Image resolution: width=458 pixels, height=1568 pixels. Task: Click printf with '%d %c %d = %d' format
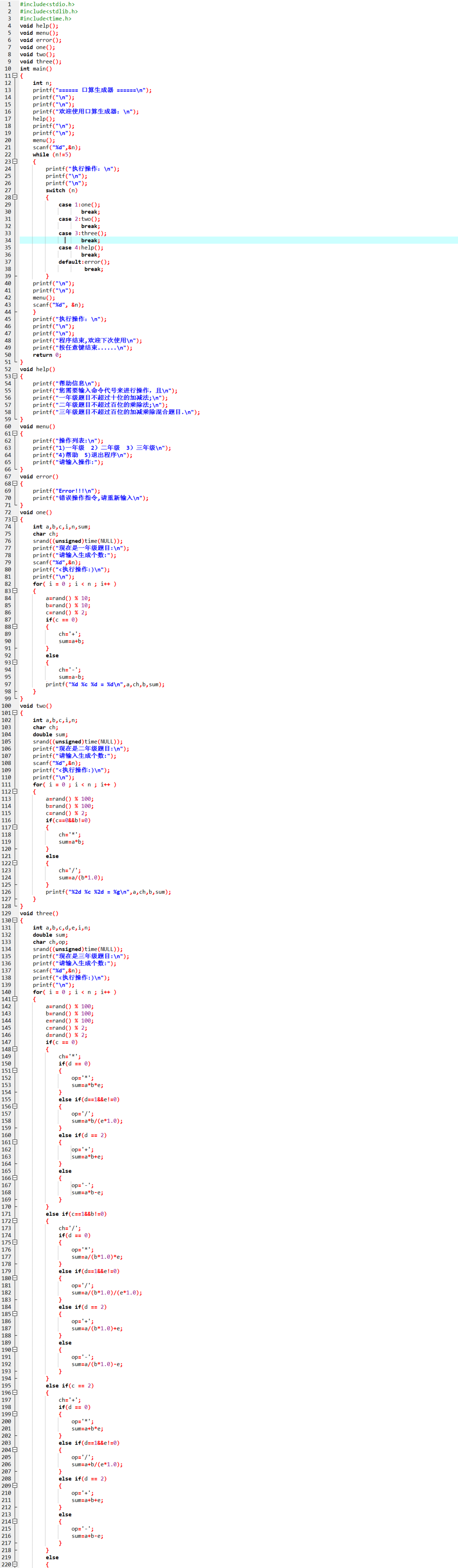click(105, 684)
